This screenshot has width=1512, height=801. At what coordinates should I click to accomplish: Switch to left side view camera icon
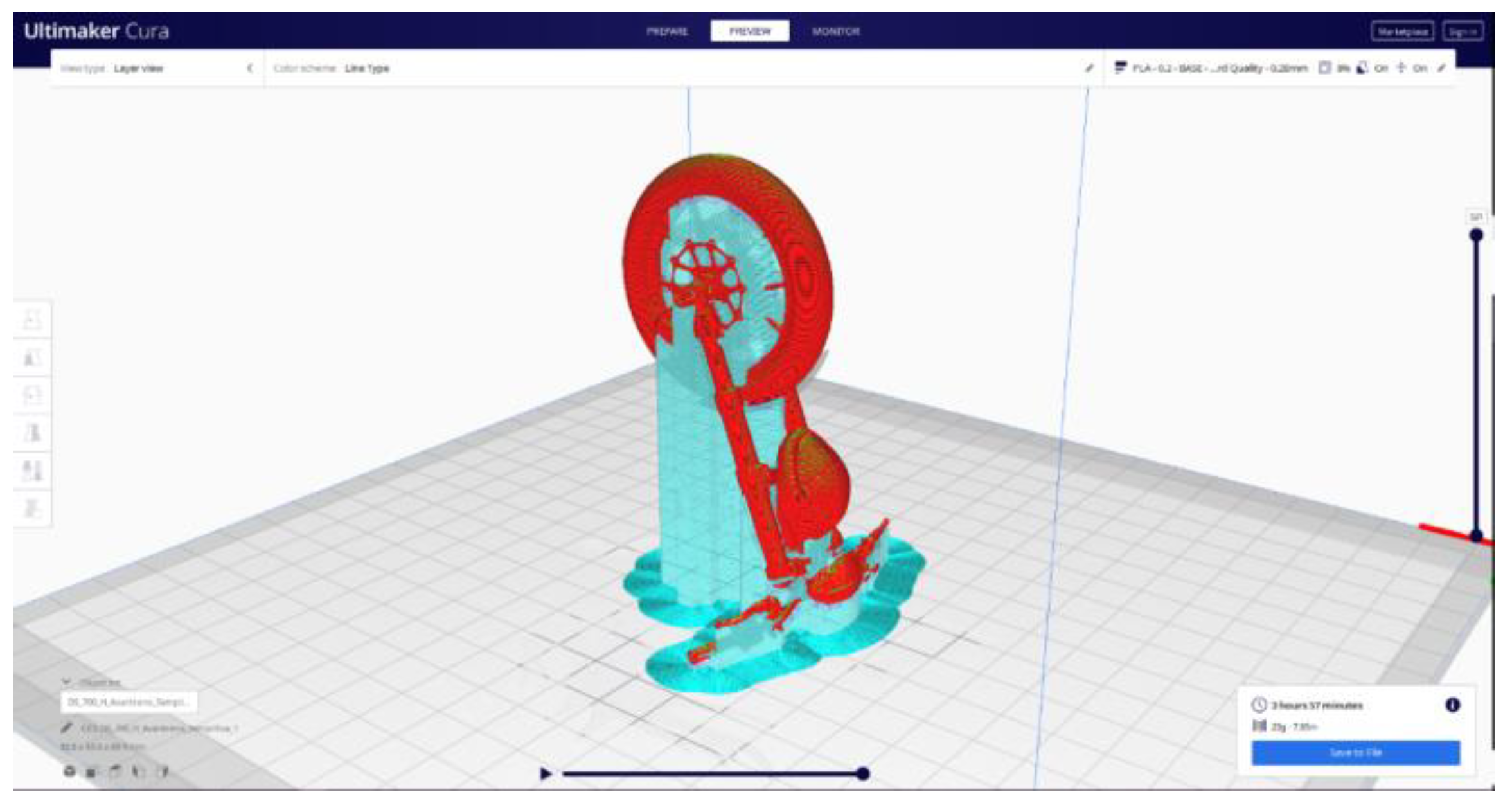pyautogui.click(x=139, y=771)
